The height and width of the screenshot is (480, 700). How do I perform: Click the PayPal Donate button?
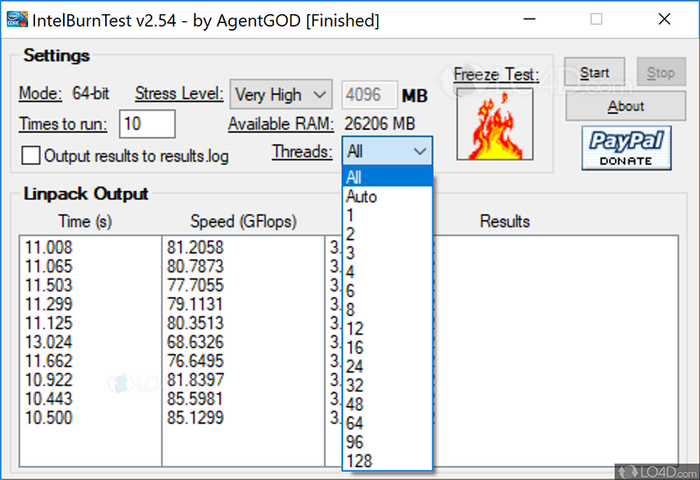point(626,148)
